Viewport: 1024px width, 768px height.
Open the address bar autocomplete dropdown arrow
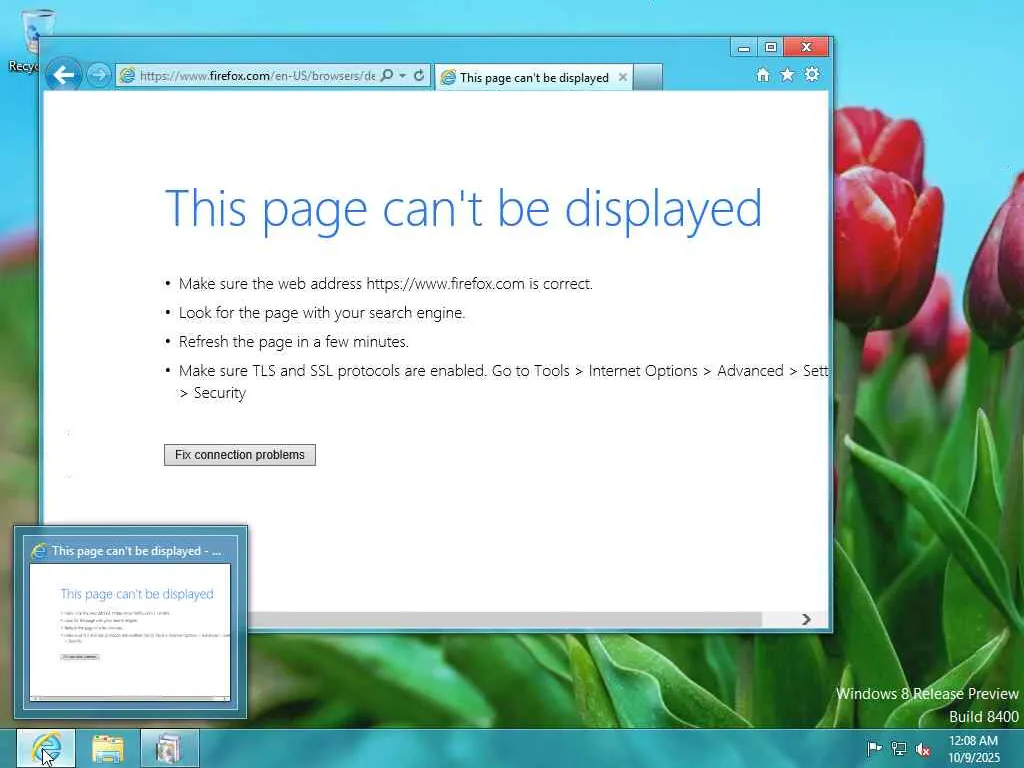tap(403, 76)
